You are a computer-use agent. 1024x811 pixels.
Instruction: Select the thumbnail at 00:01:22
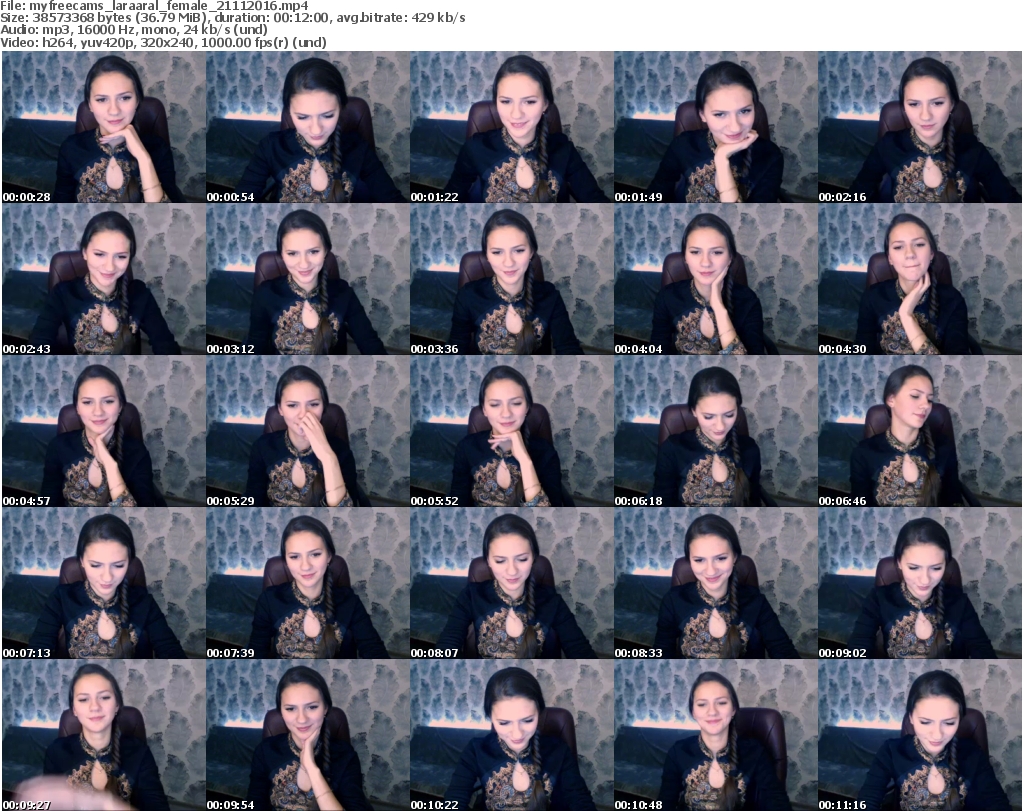(x=511, y=127)
